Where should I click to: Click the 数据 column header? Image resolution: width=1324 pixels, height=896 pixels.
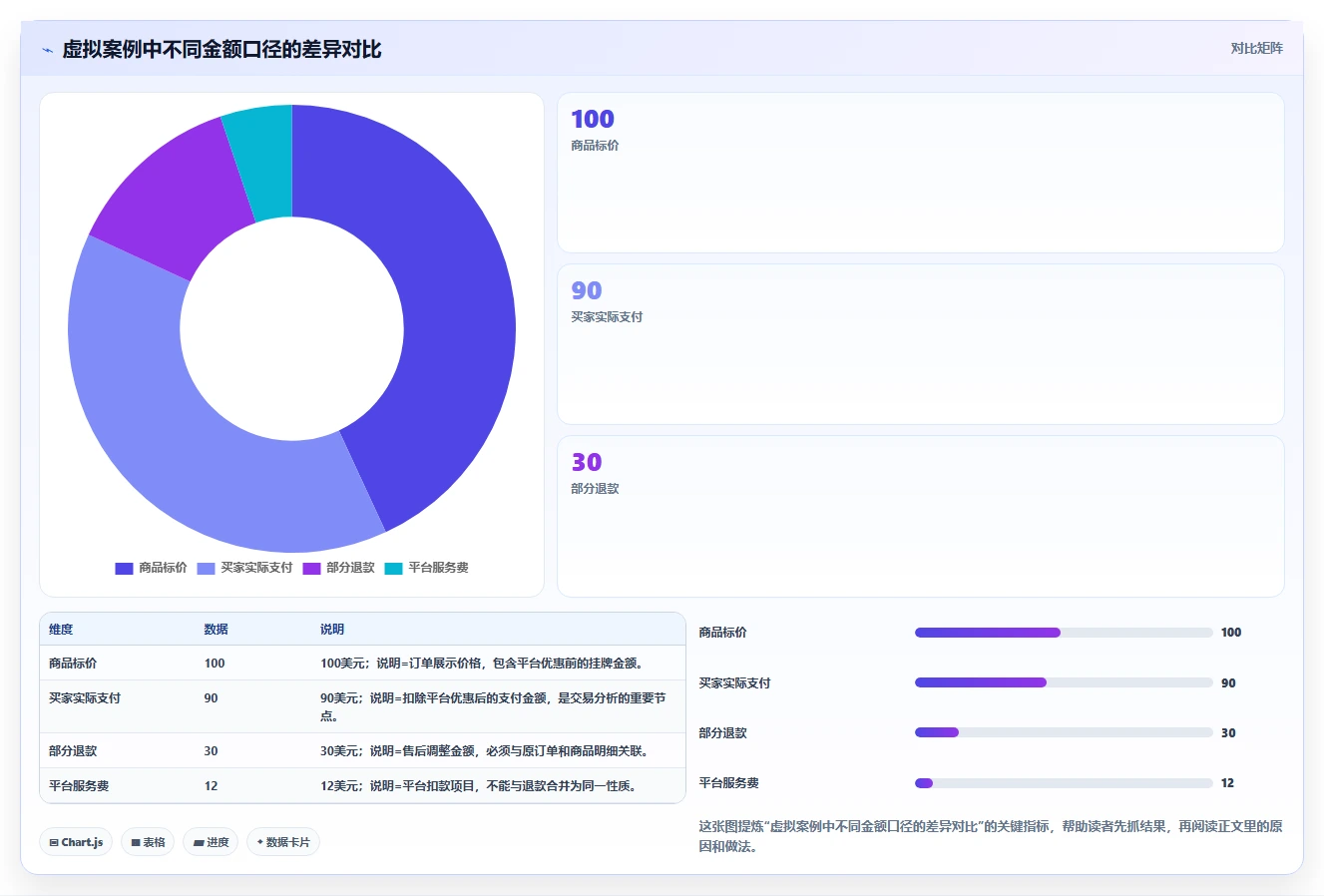click(216, 630)
